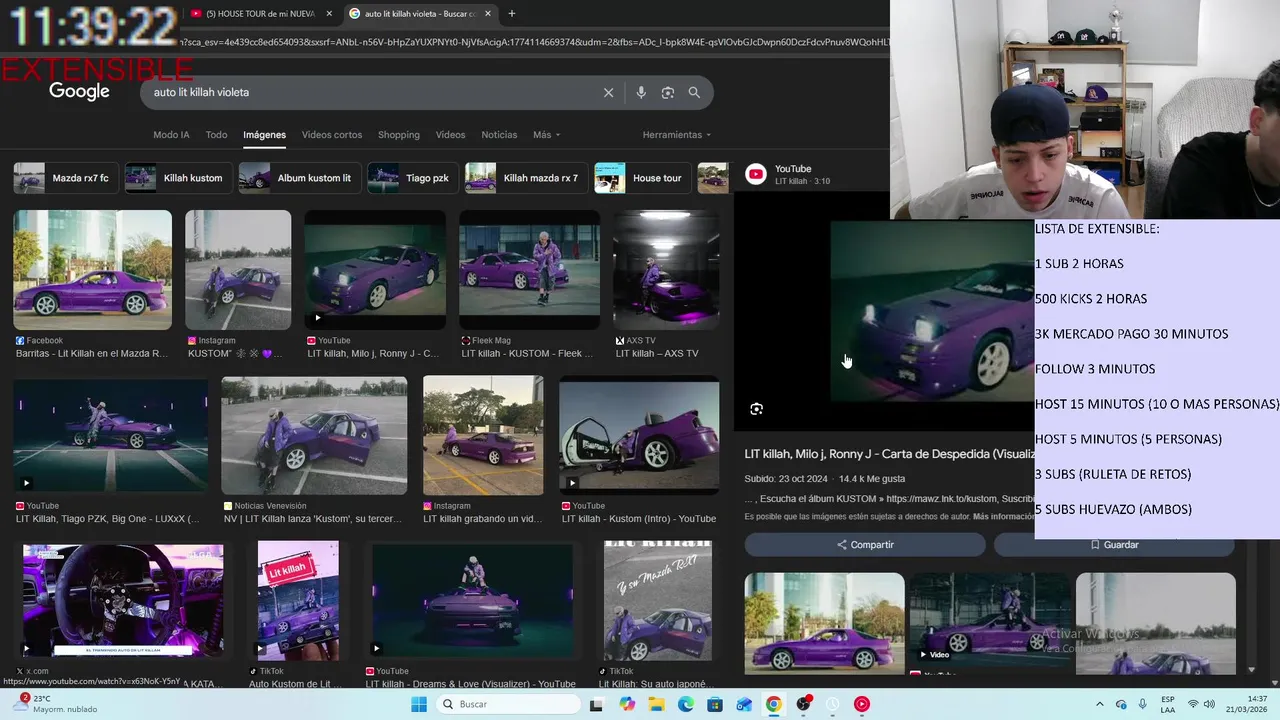Open the LUXxX YouTube video thumbnail

[110, 435]
